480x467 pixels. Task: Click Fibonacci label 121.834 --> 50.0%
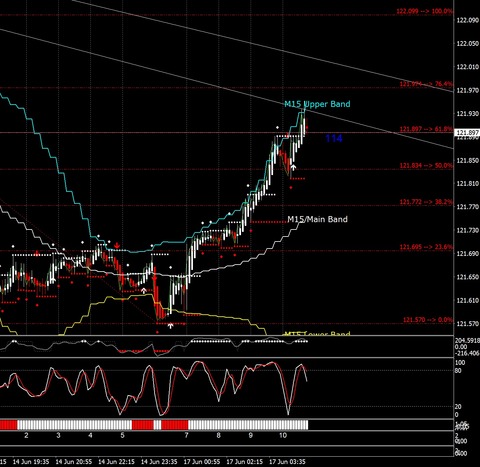click(x=426, y=165)
